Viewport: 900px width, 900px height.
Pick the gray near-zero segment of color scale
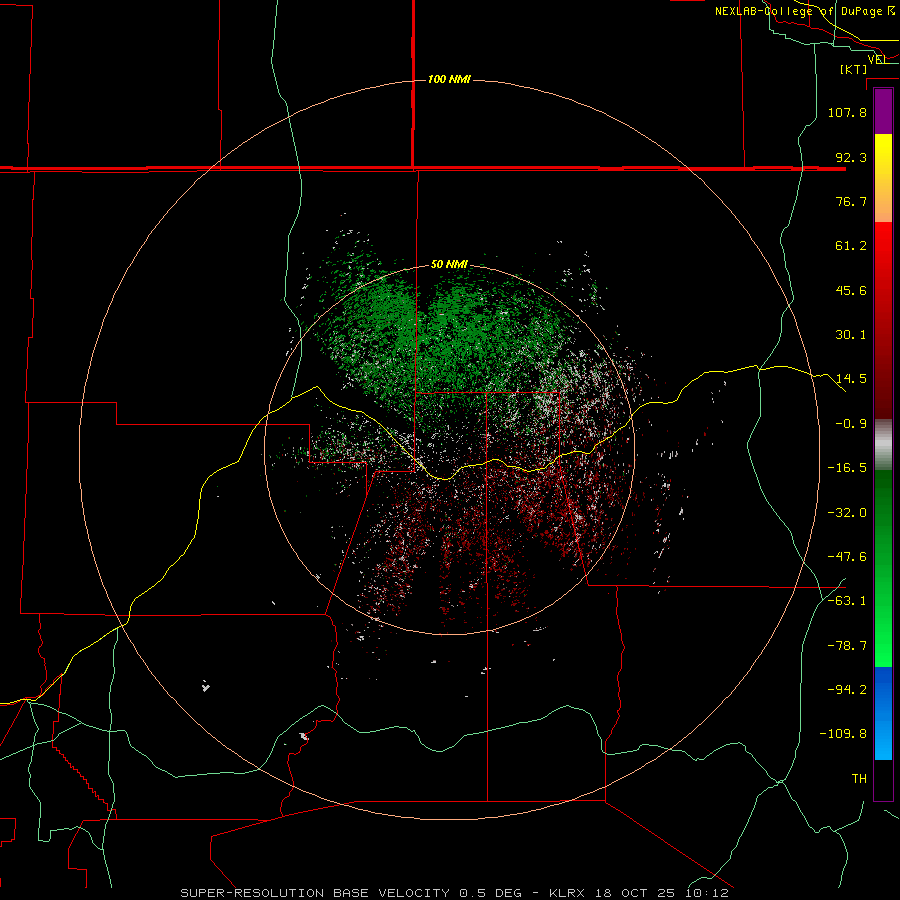click(883, 445)
